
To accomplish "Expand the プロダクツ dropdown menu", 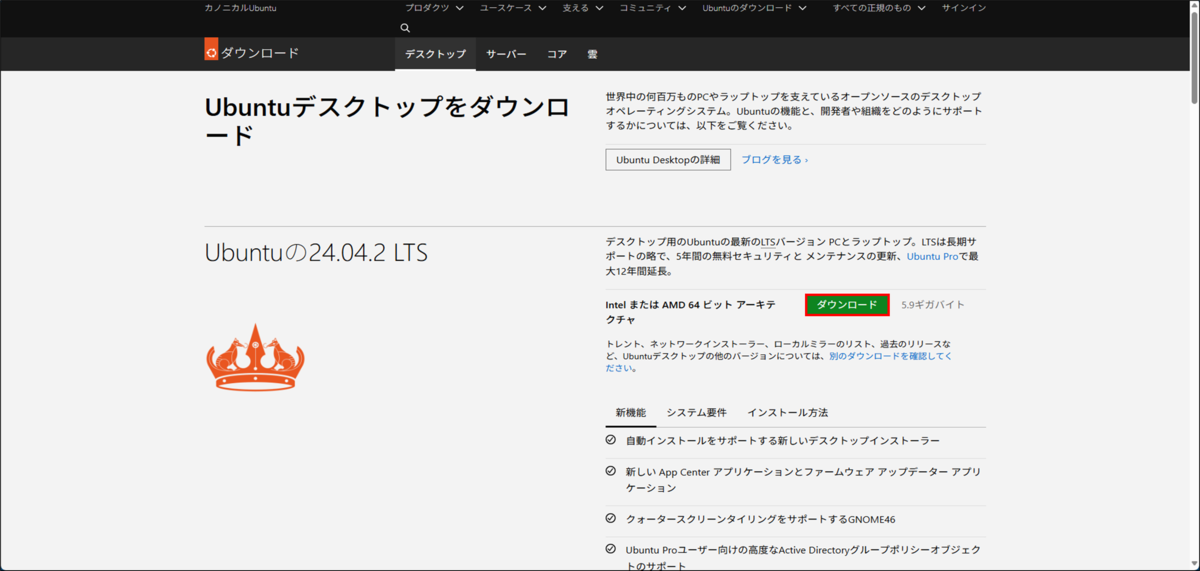I will pyautogui.click(x=434, y=8).
